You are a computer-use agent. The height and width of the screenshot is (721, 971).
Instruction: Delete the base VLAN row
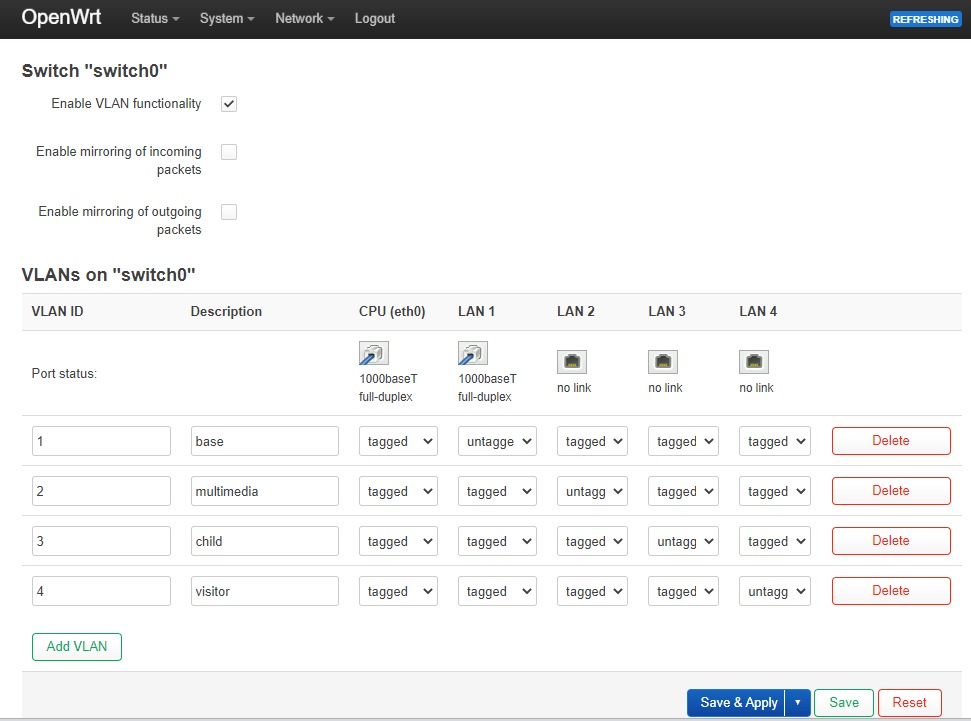(891, 441)
